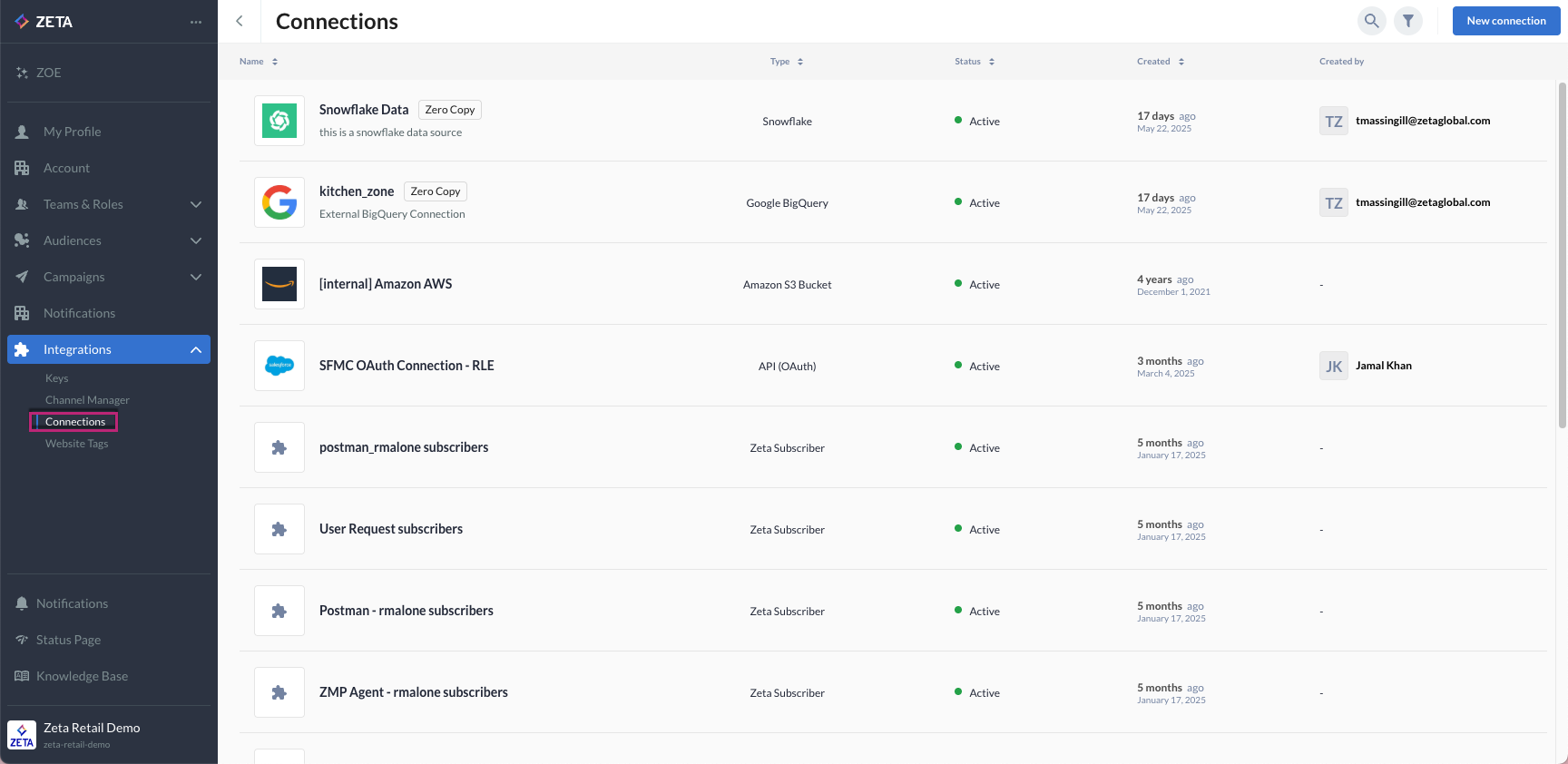1568x764 pixels.
Task: Open the Zeta Retail Demo account switcher
Action: (109, 734)
